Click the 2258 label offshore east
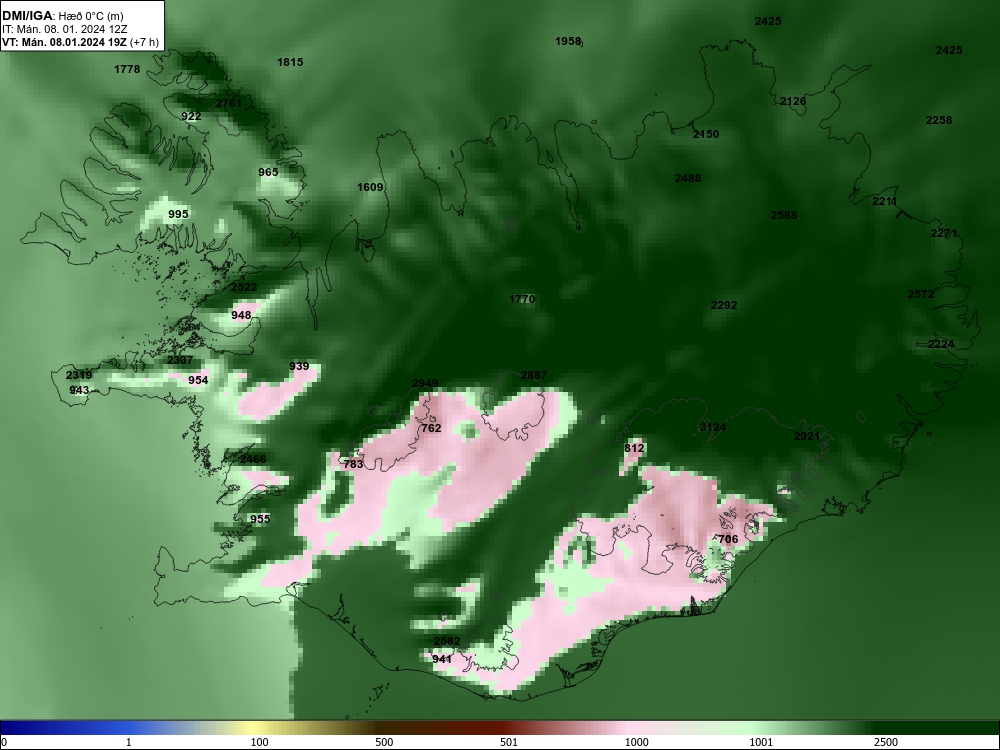 939,120
